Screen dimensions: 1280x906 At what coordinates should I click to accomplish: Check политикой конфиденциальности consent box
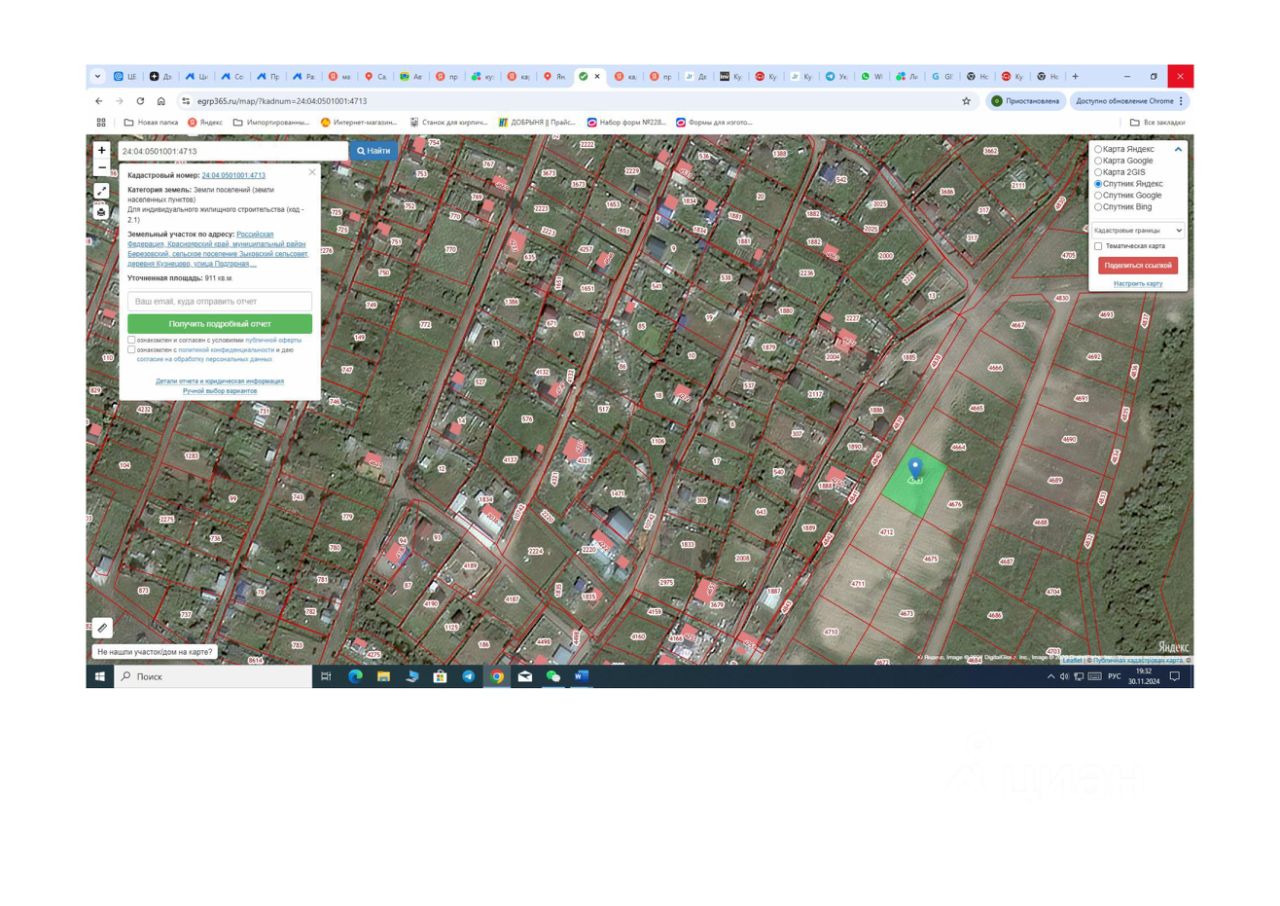point(132,350)
